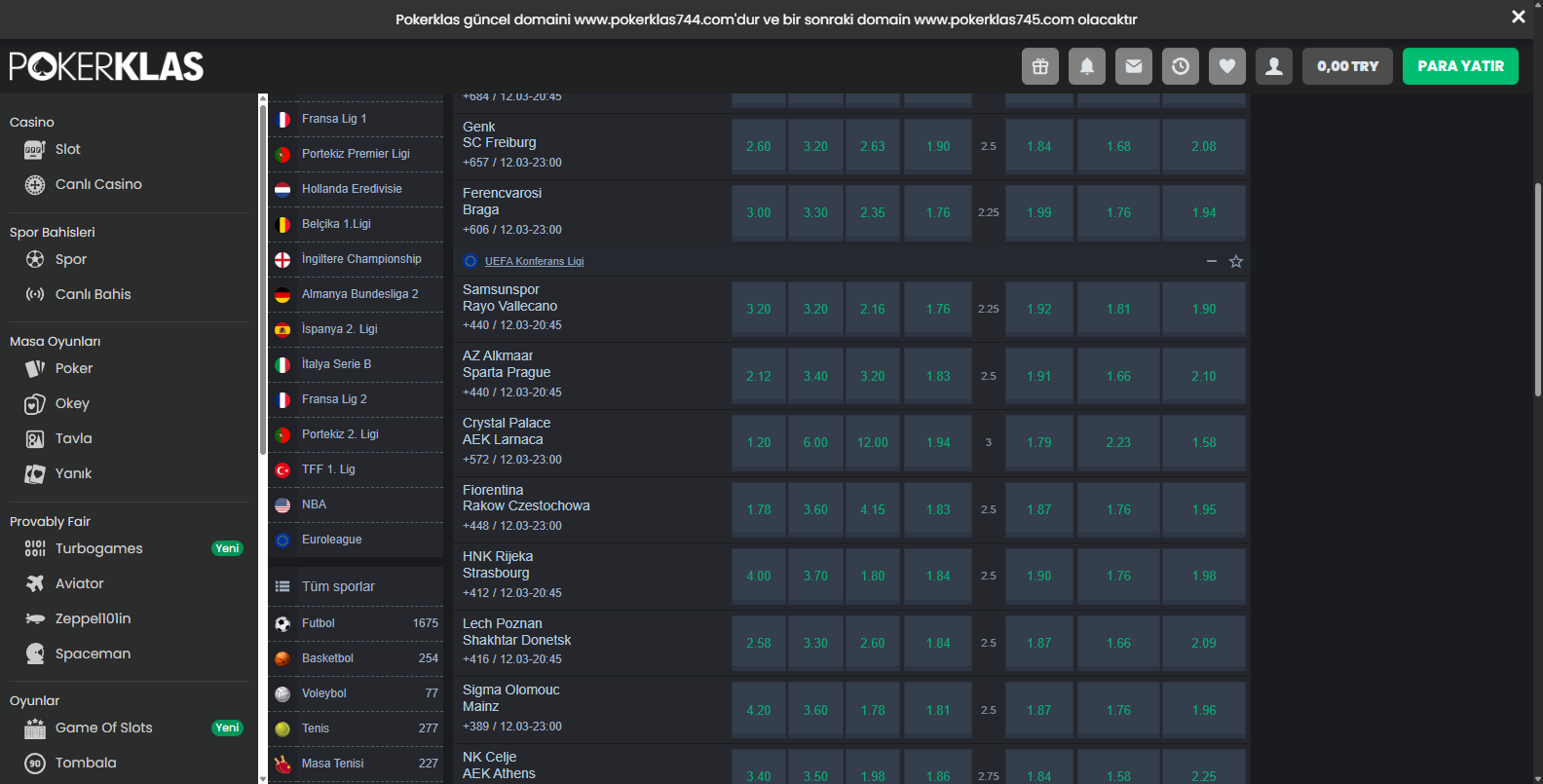Expand the Tüm sporlar list
The height and width of the screenshot is (784, 1543).
click(x=338, y=586)
